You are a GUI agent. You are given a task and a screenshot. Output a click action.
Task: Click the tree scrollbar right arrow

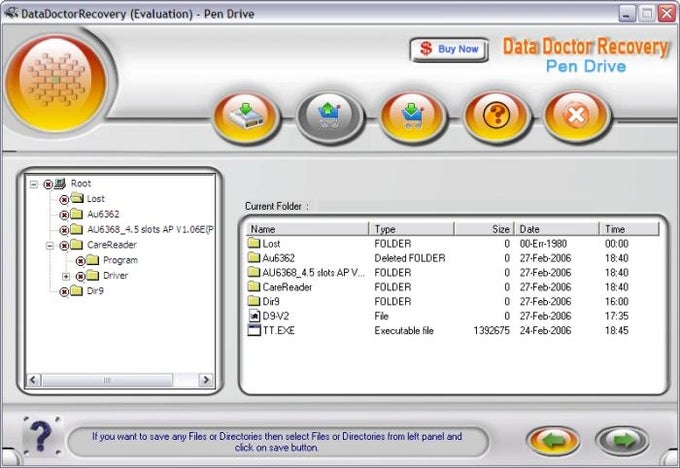206,380
